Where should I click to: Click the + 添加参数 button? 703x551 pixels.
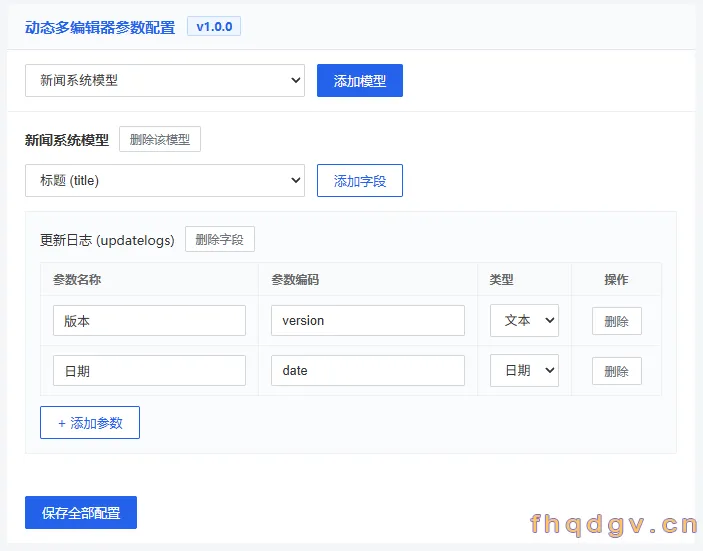(90, 423)
